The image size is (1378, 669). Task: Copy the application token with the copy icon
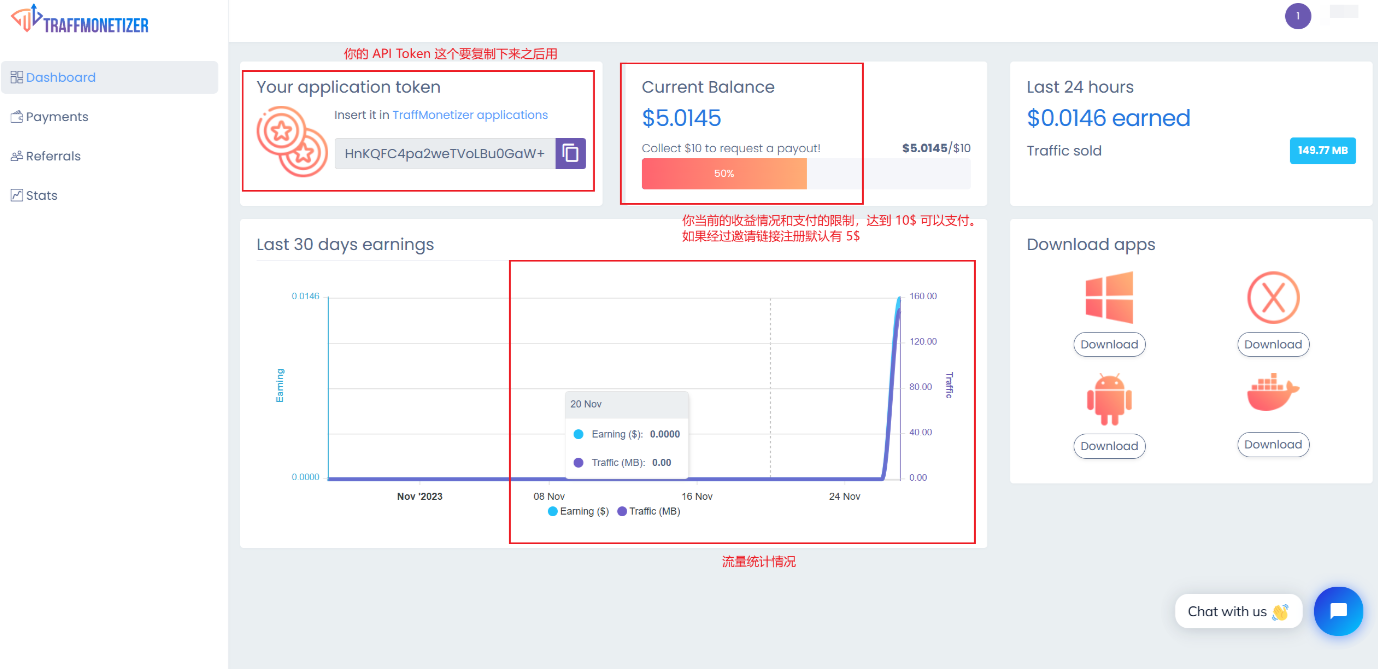tap(570, 153)
